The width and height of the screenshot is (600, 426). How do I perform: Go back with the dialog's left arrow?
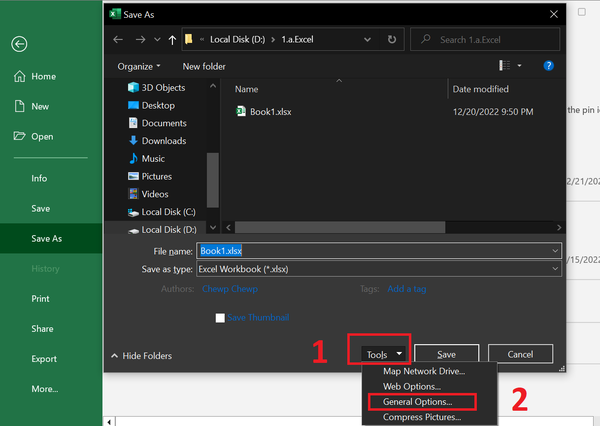click(x=118, y=39)
